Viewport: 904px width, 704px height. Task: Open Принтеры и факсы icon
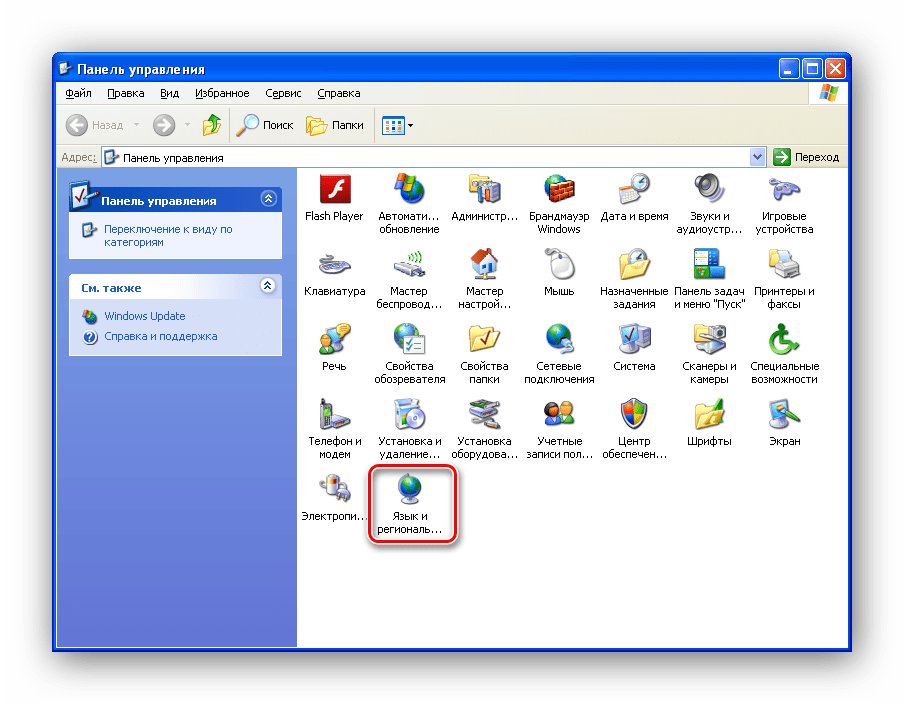pyautogui.click(x=784, y=266)
